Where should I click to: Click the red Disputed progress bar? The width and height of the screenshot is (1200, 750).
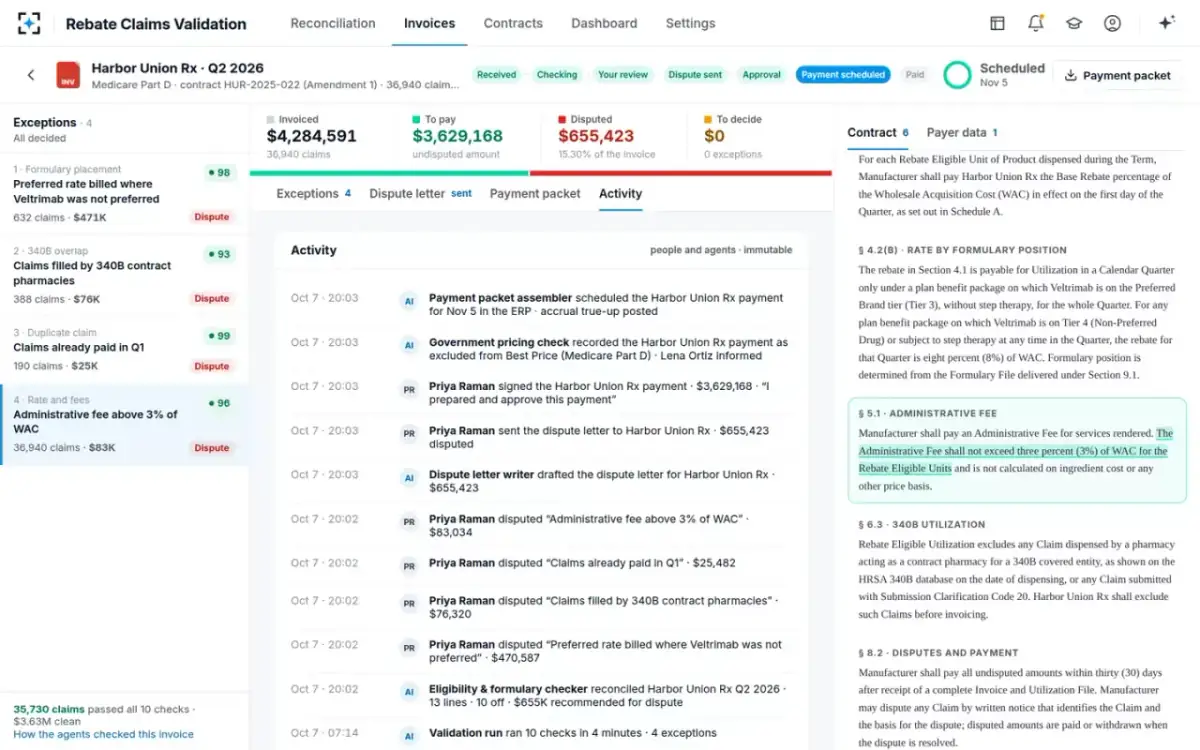coord(681,173)
